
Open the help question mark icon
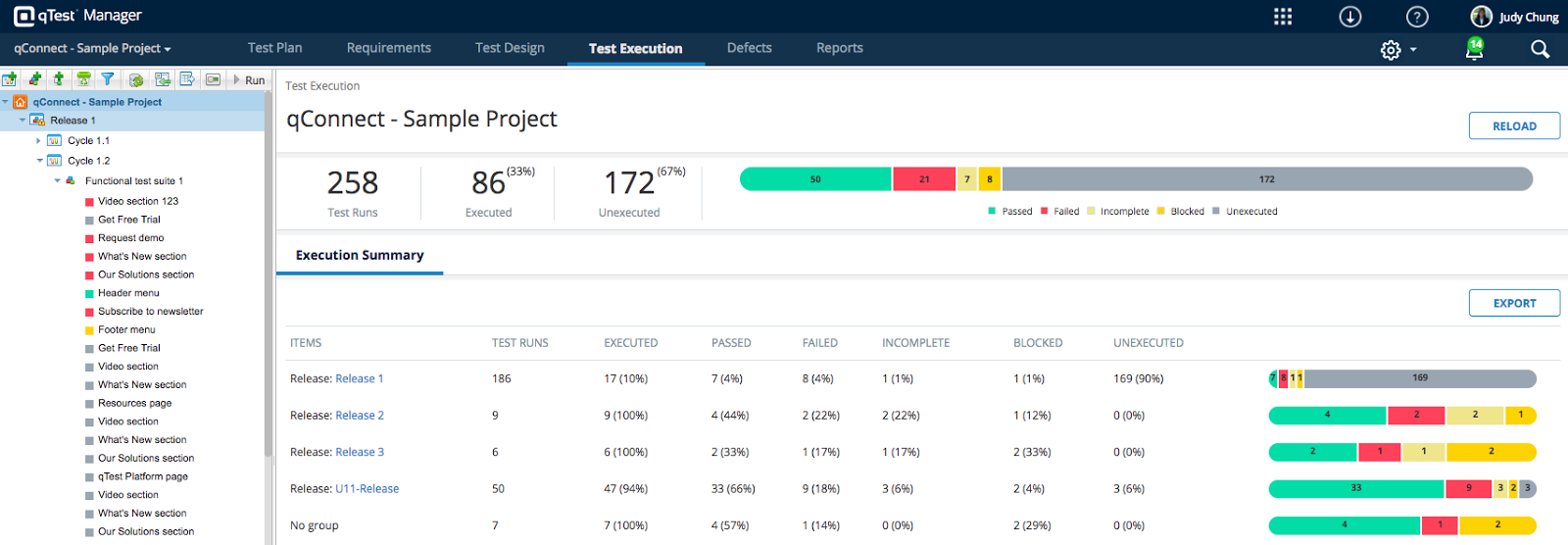coord(1417,17)
